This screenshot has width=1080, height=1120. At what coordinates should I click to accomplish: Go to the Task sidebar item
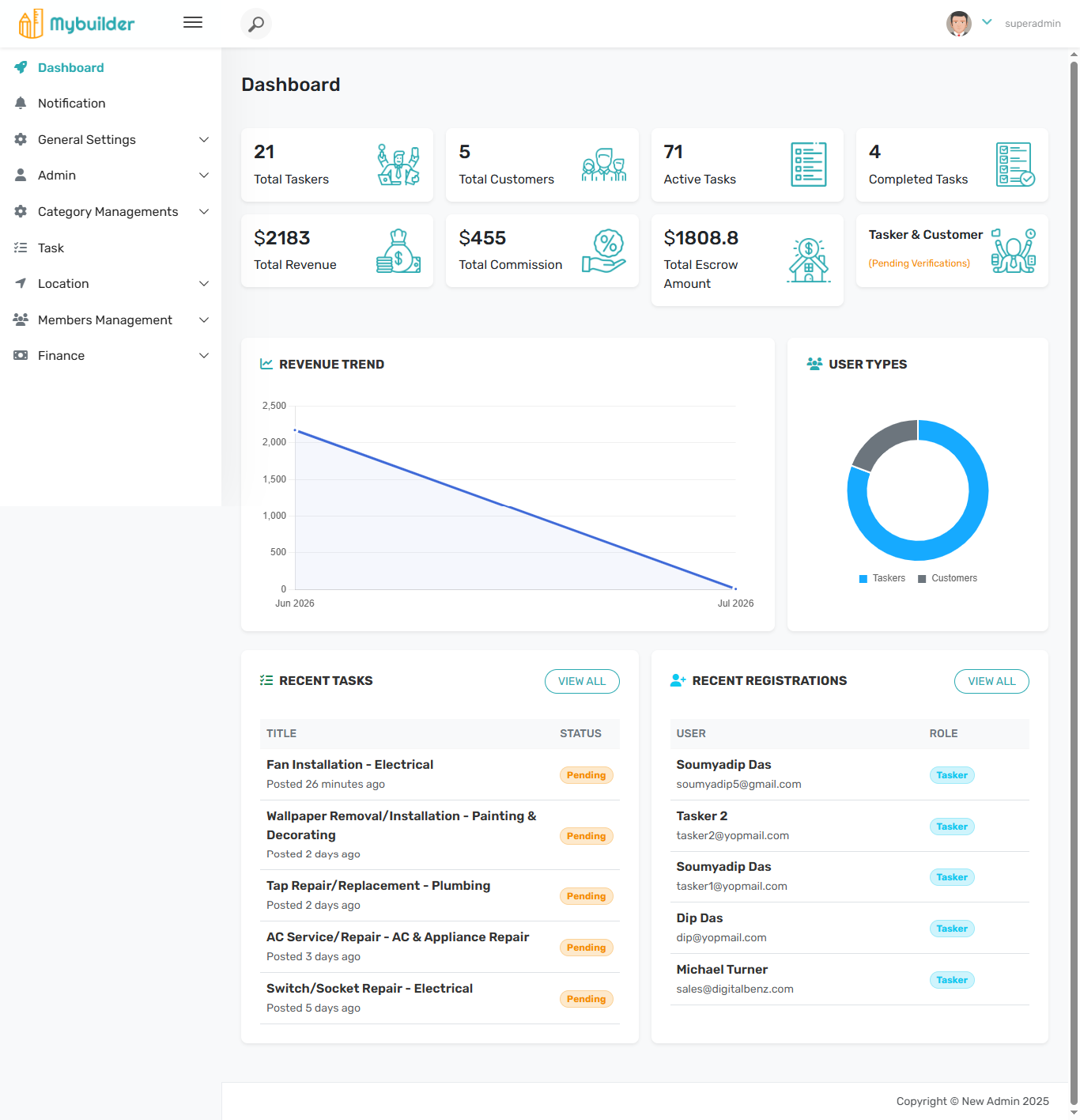[x=111, y=248]
